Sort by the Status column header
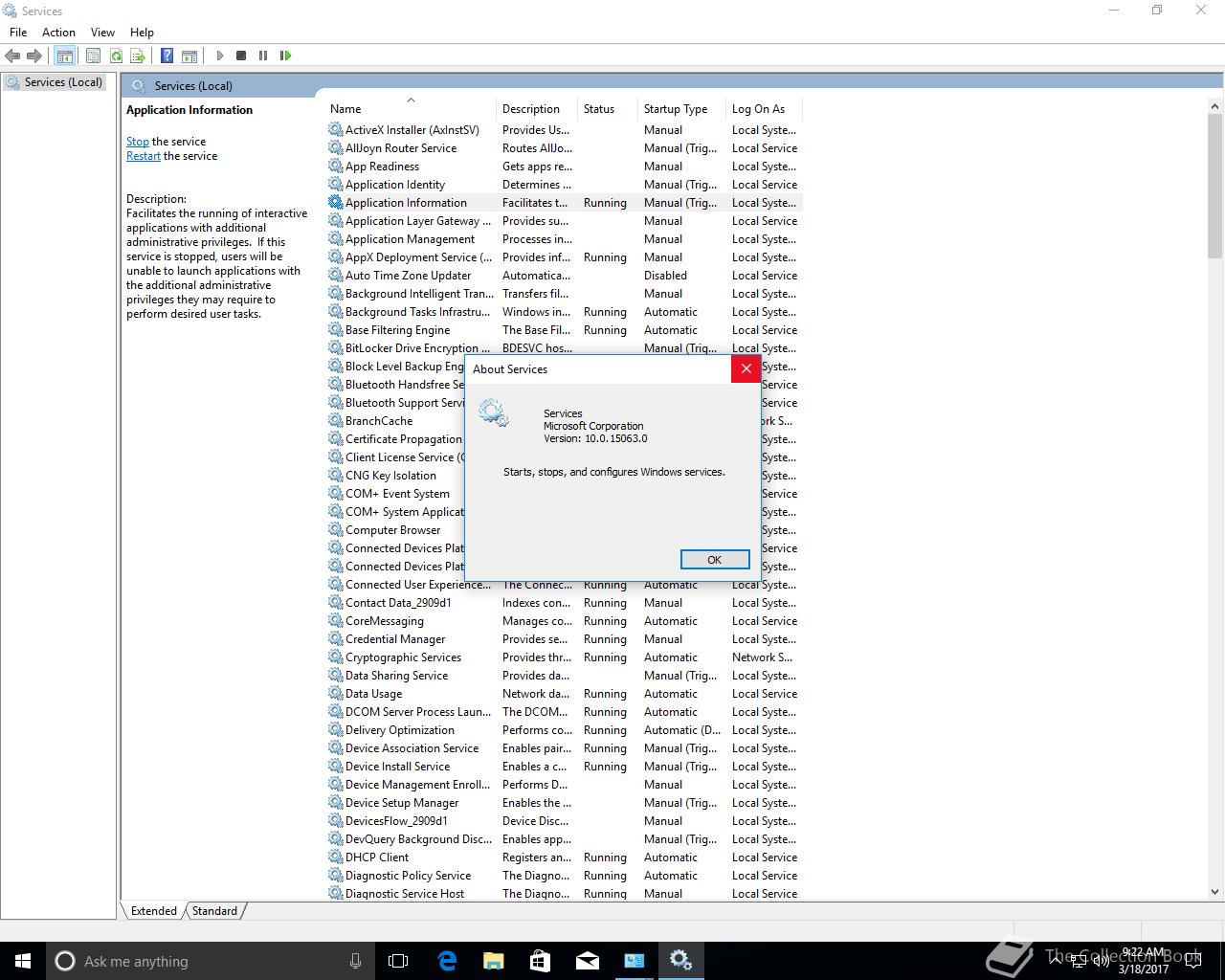 [607, 108]
